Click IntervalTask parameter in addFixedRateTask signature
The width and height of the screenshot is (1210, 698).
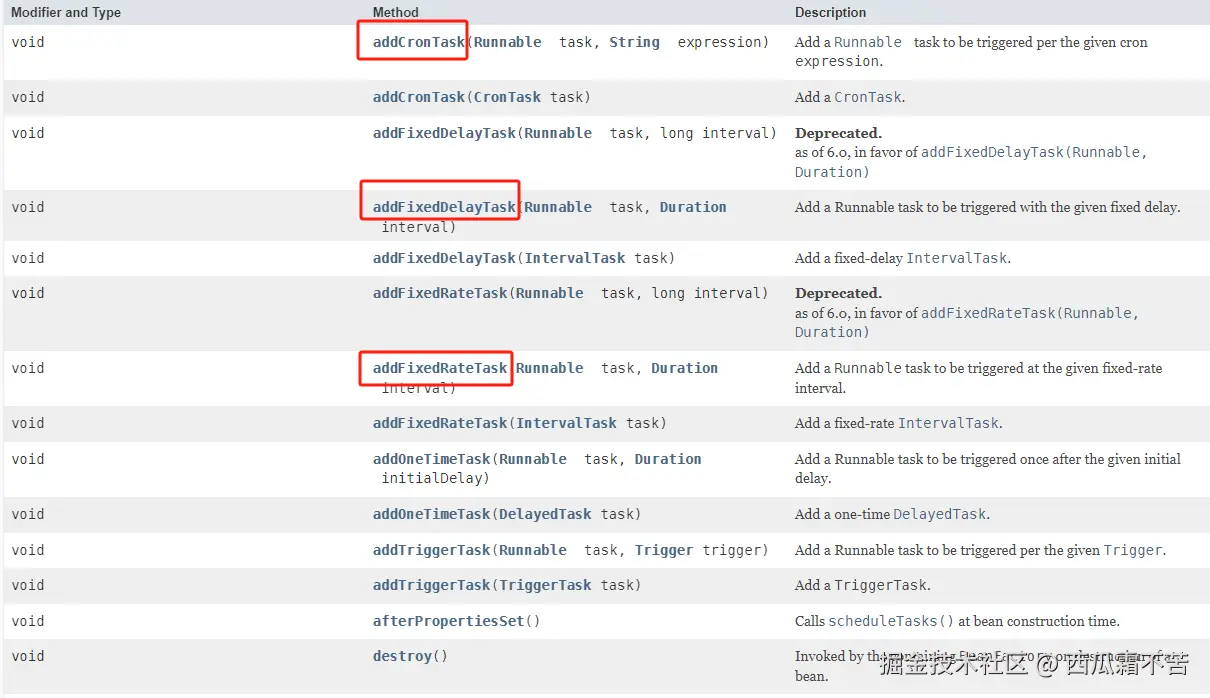567,423
